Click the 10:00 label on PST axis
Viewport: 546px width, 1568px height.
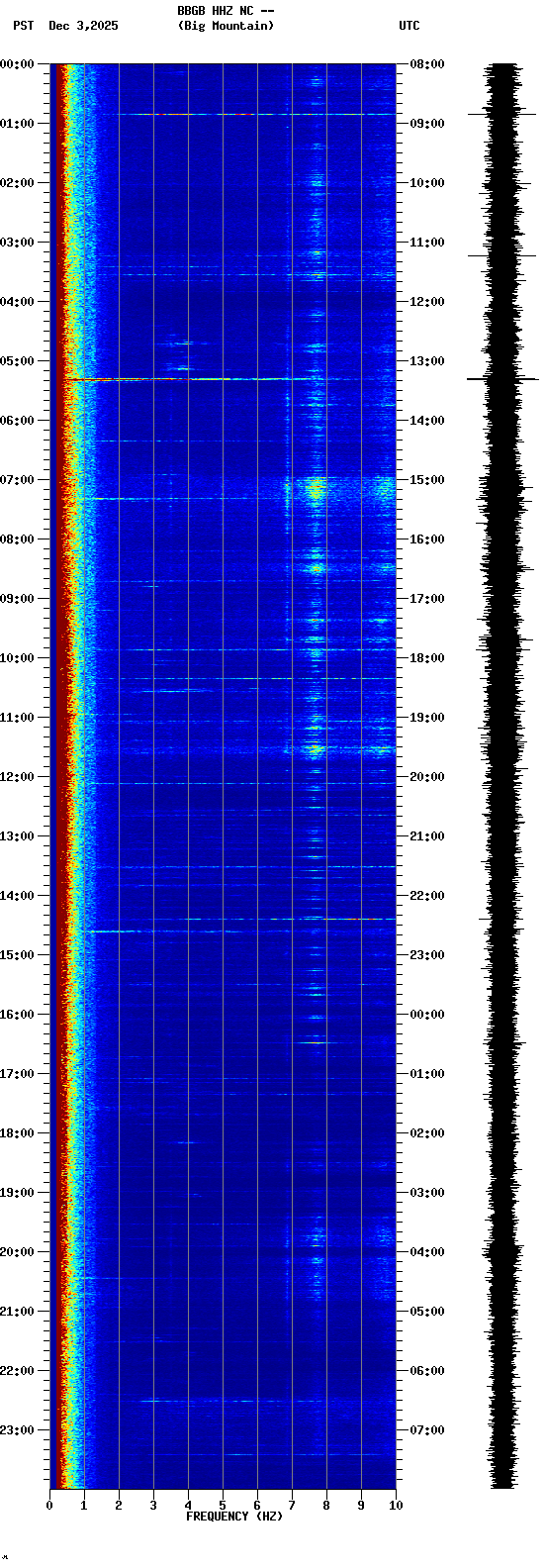tap(18, 658)
